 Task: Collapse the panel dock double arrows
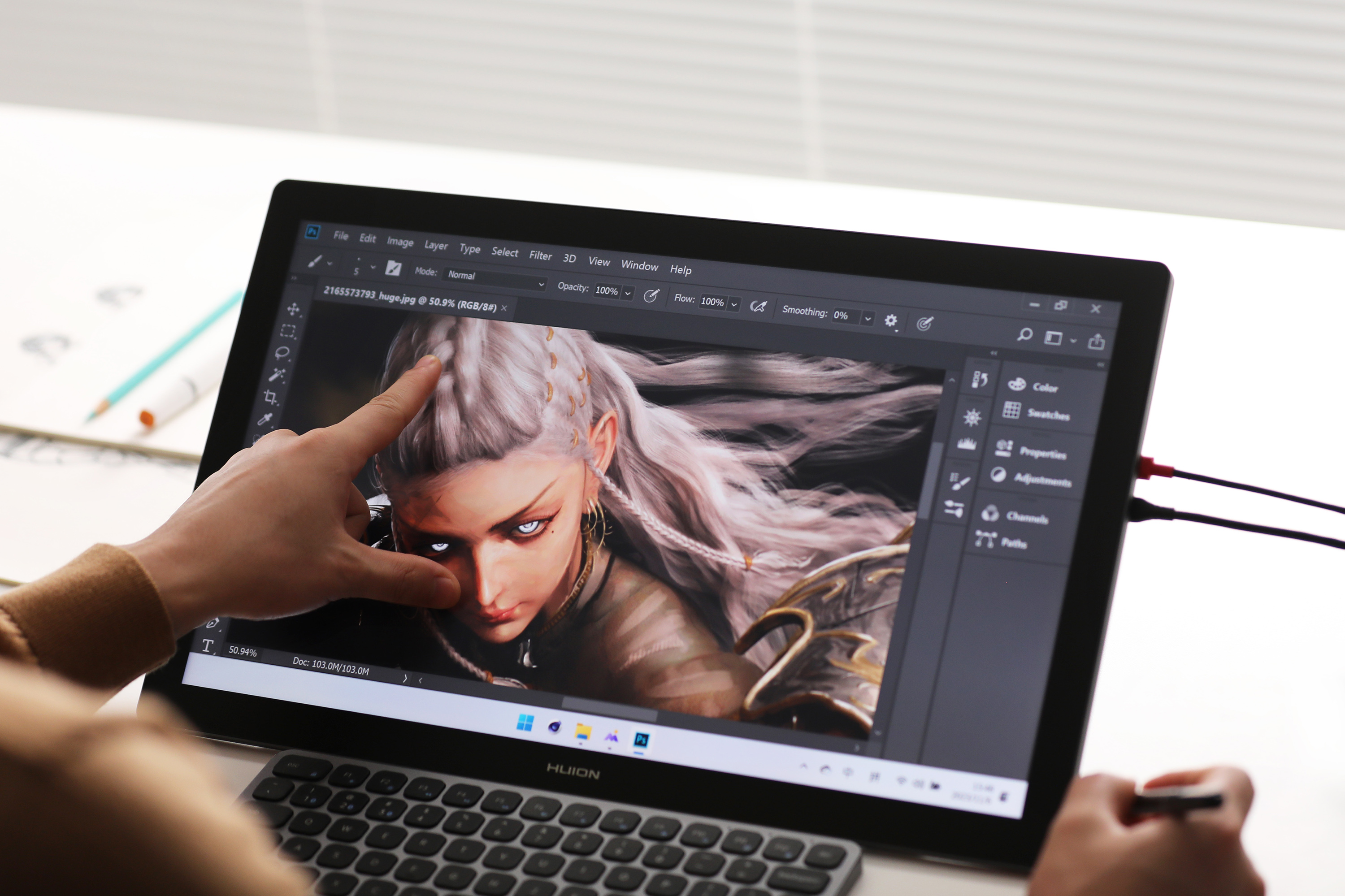pyautogui.click(x=1100, y=364)
